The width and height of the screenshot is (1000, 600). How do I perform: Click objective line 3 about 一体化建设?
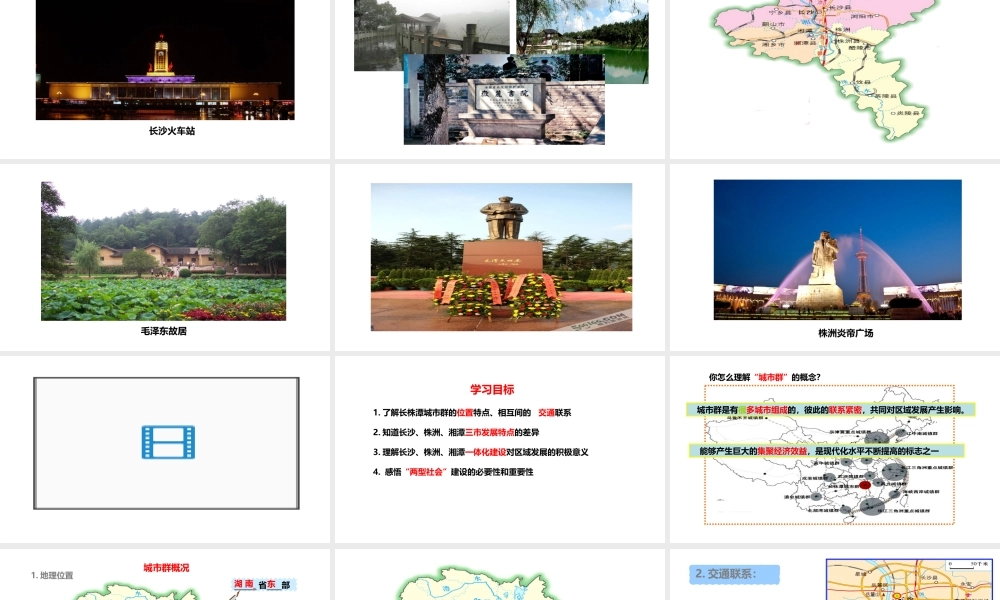pyautogui.click(x=480, y=452)
